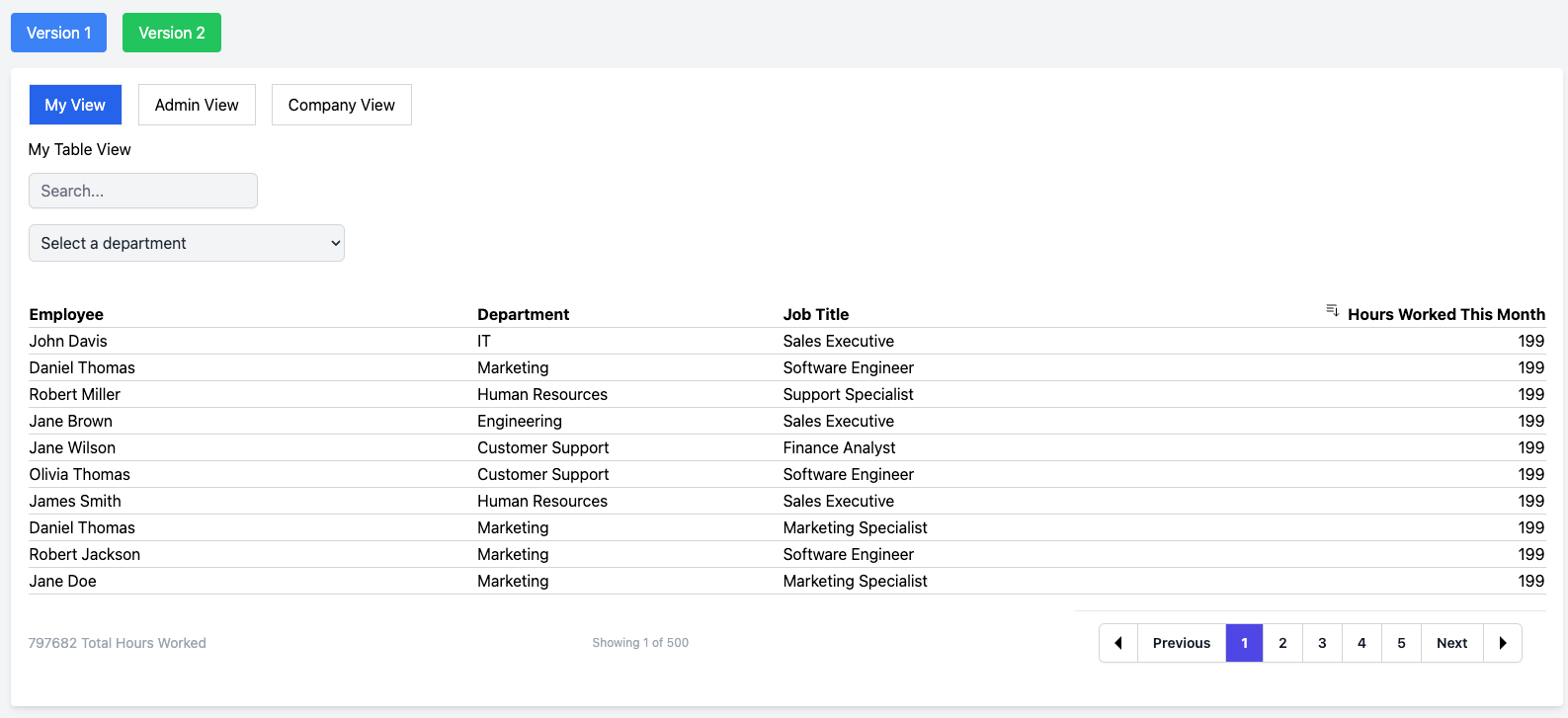Click into the Search field
The image size is (1568, 718).
click(143, 191)
